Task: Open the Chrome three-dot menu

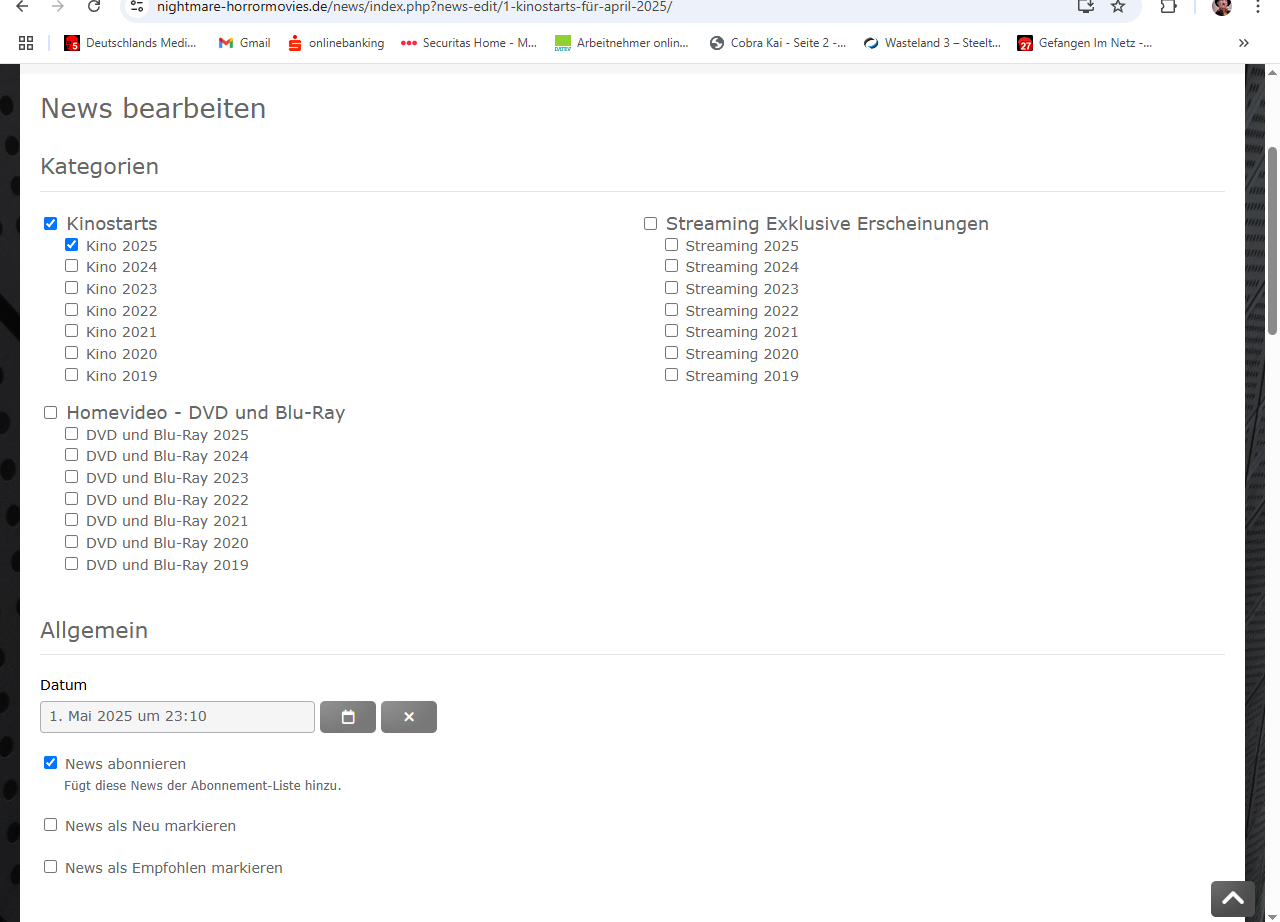Action: pos(1257,7)
